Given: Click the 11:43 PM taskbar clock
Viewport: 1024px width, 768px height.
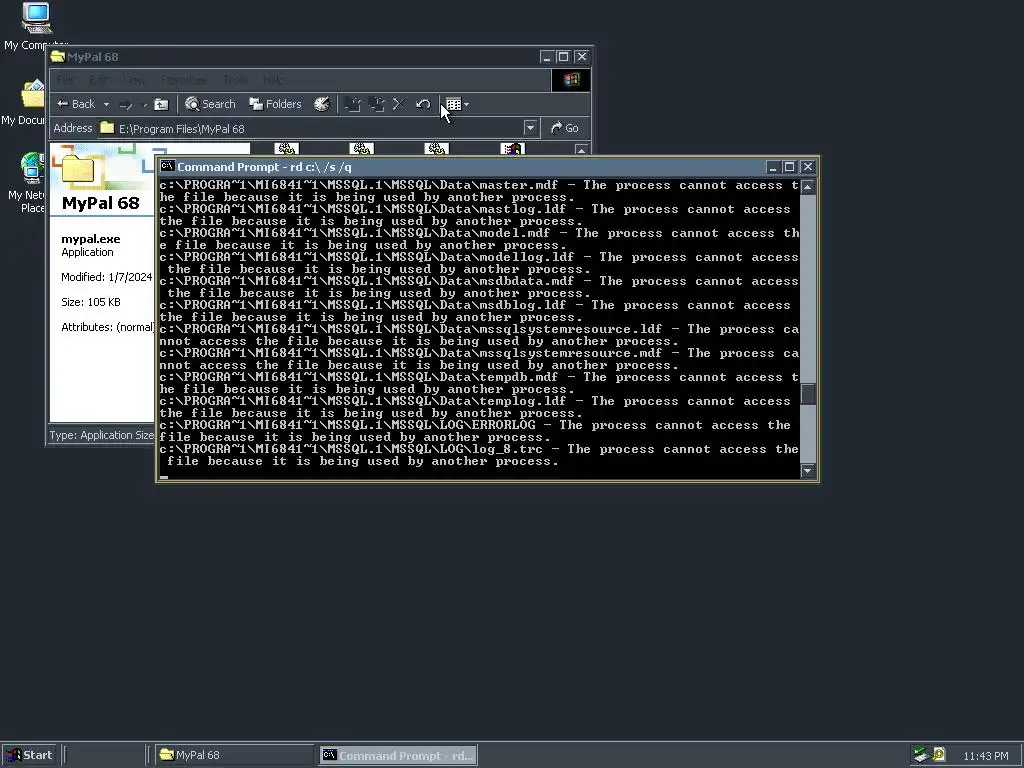Looking at the screenshot, I should (985, 756).
